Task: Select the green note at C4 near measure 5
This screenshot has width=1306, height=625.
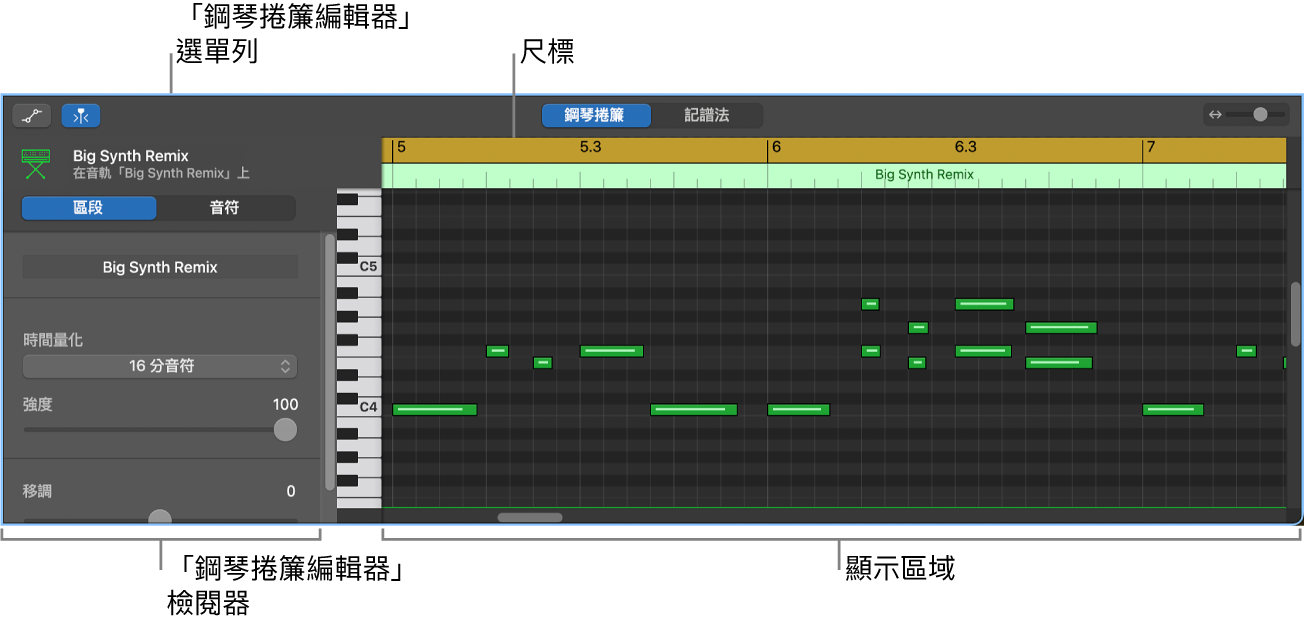Action: pyautogui.click(x=435, y=409)
